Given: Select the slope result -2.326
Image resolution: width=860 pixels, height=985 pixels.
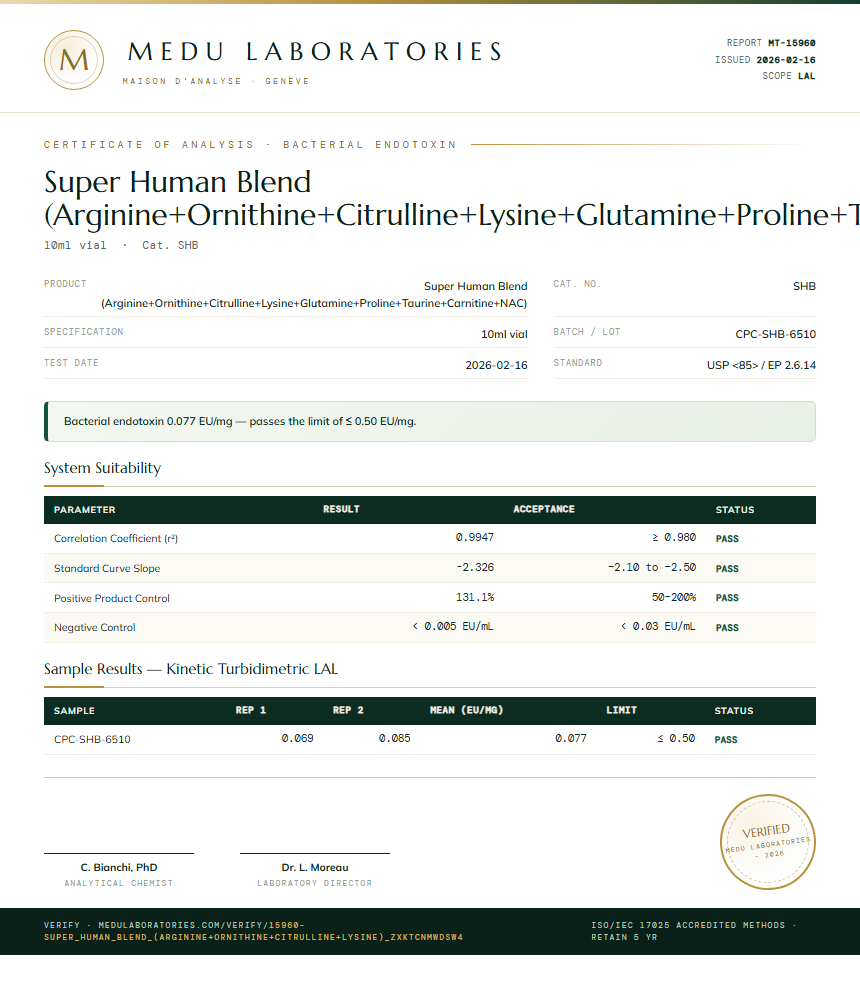Looking at the screenshot, I should click(x=475, y=567).
